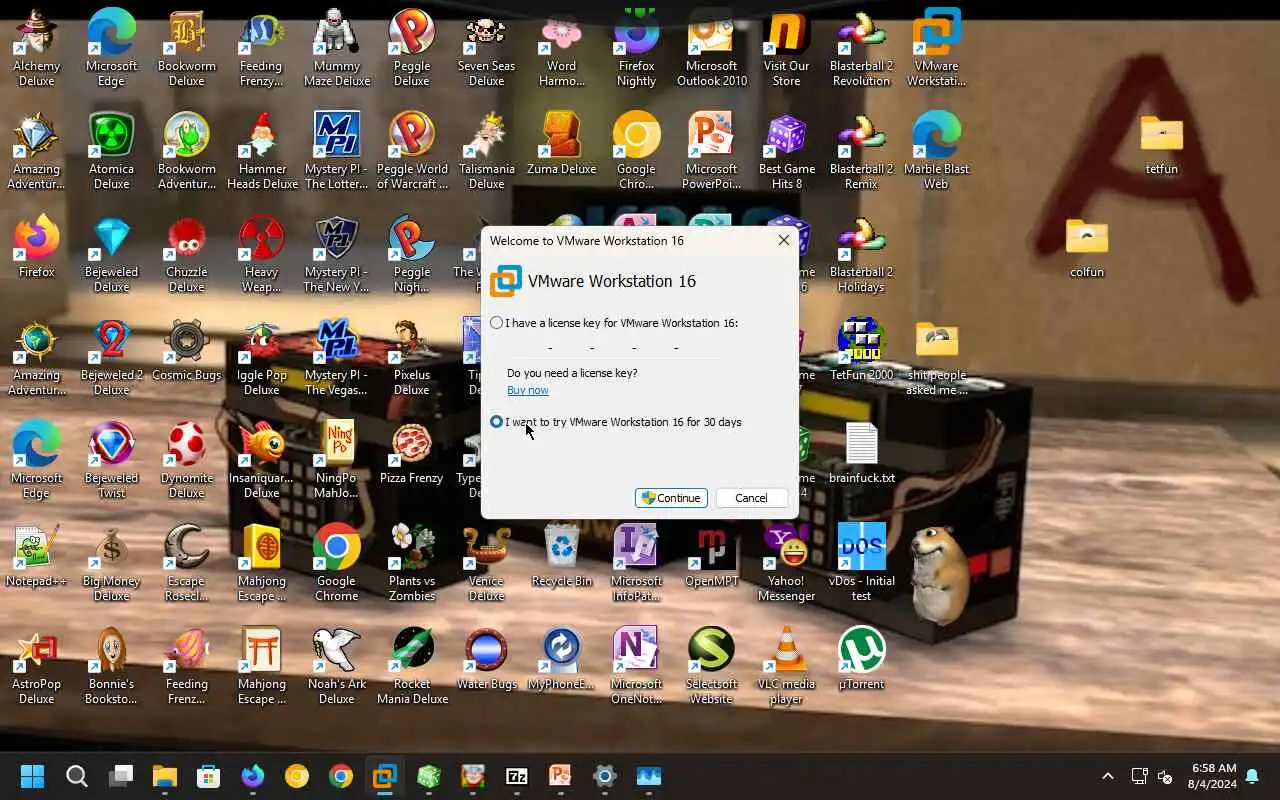Open the VLC media player shortcut
The image size is (1280, 800).
(786, 666)
